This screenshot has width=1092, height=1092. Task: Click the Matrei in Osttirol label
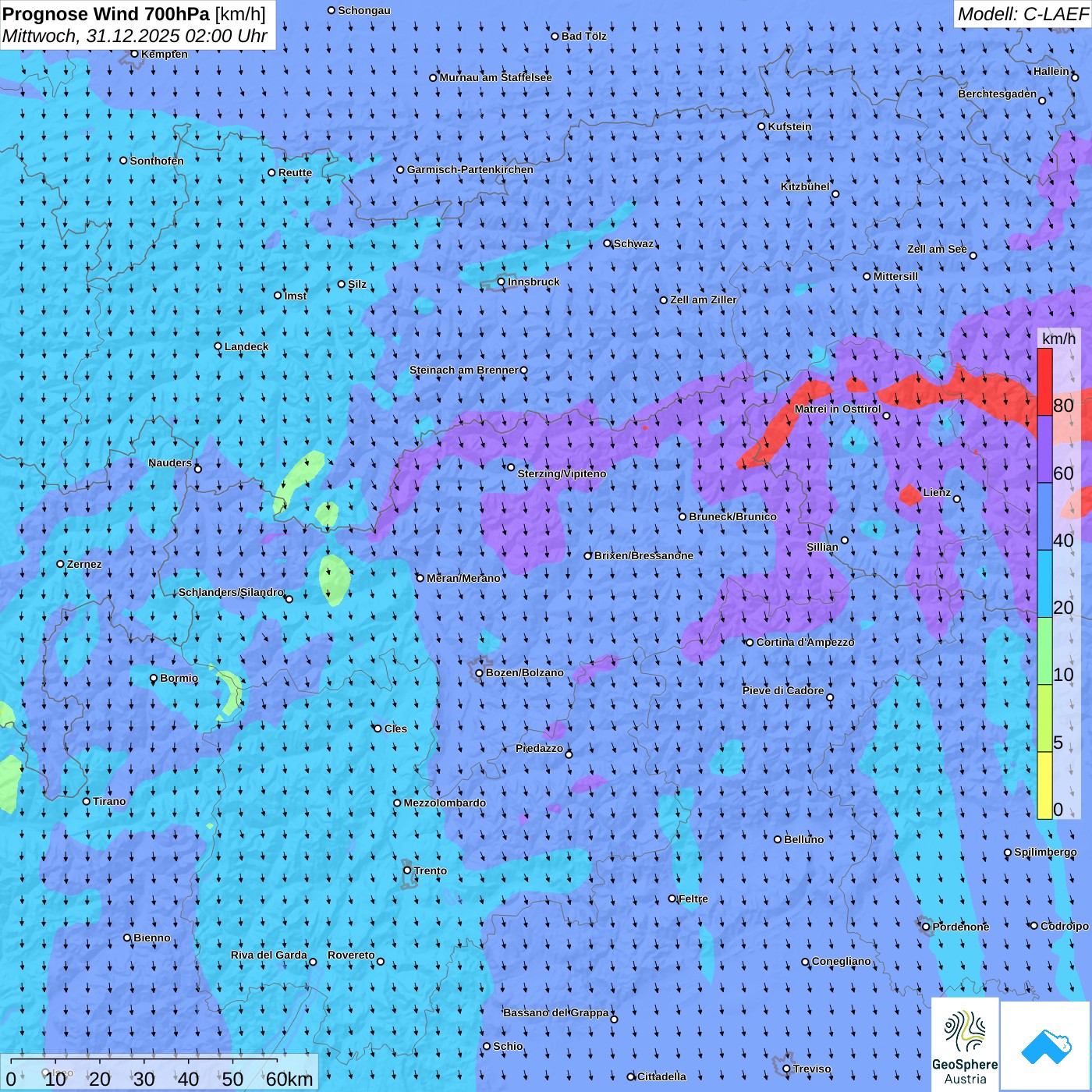838,409
